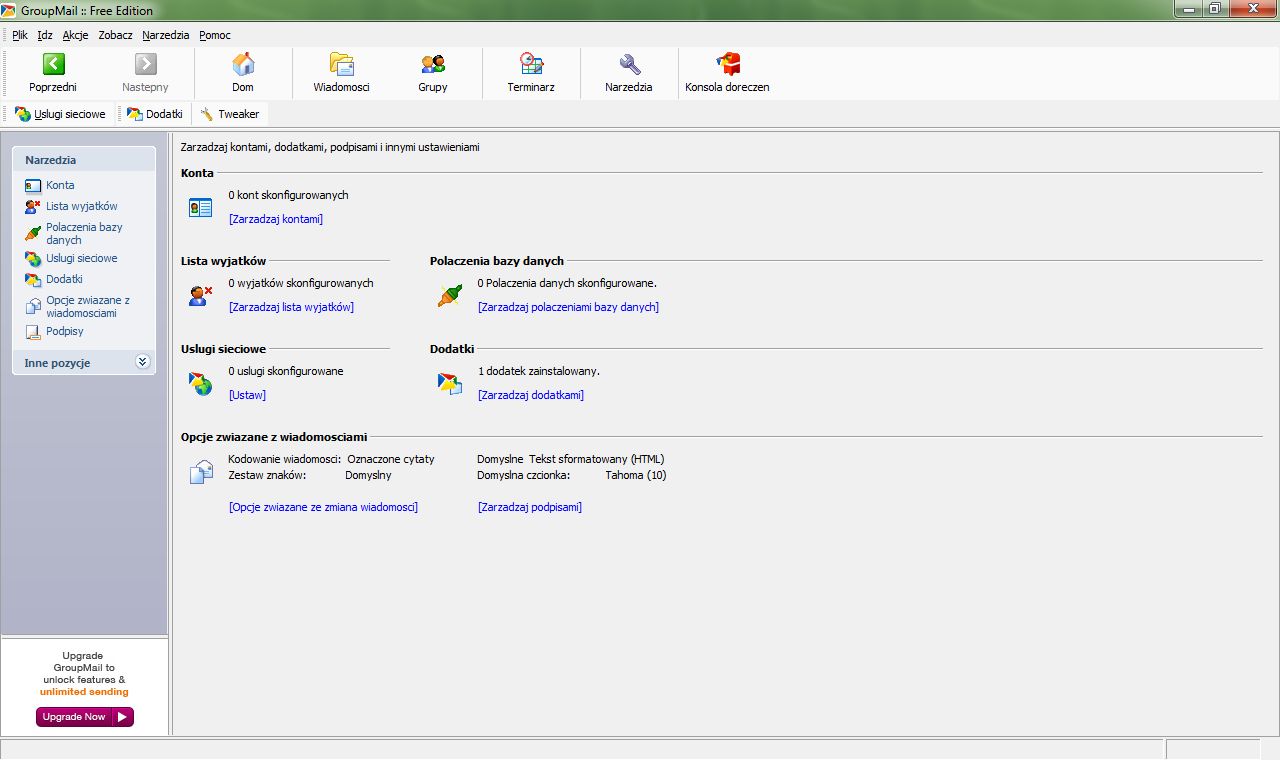Open Uslugi sieciowe in secondary toolbar

60,114
